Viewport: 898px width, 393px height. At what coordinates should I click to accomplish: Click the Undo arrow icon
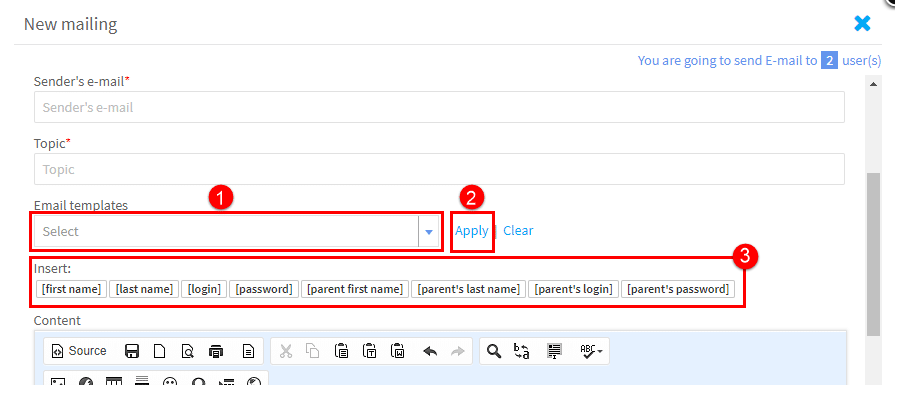430,351
